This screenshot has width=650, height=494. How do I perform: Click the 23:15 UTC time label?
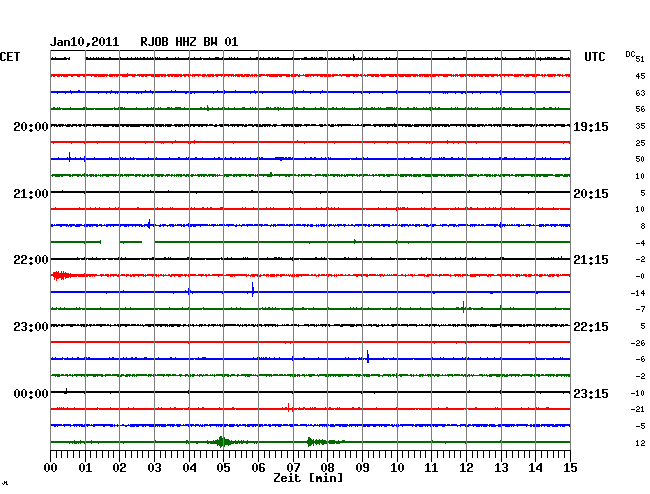tap(591, 393)
